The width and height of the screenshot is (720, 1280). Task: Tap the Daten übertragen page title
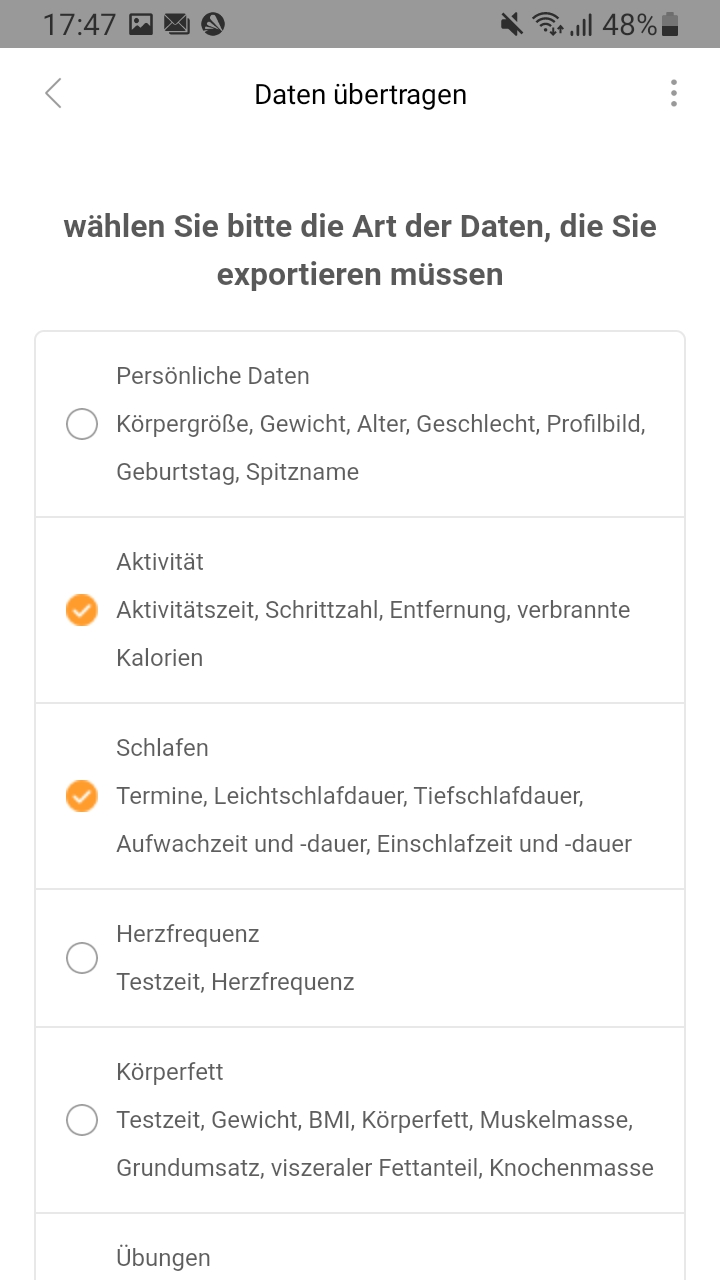(x=360, y=94)
